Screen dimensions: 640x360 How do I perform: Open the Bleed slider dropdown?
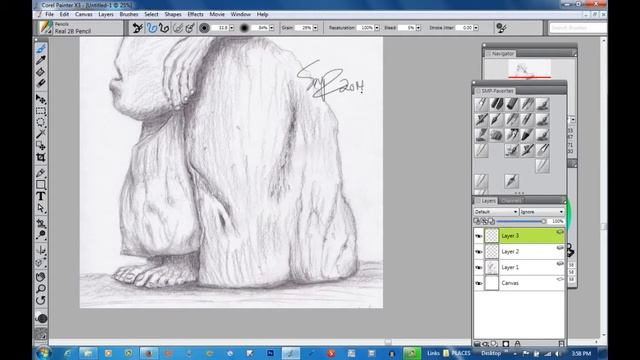(418, 28)
